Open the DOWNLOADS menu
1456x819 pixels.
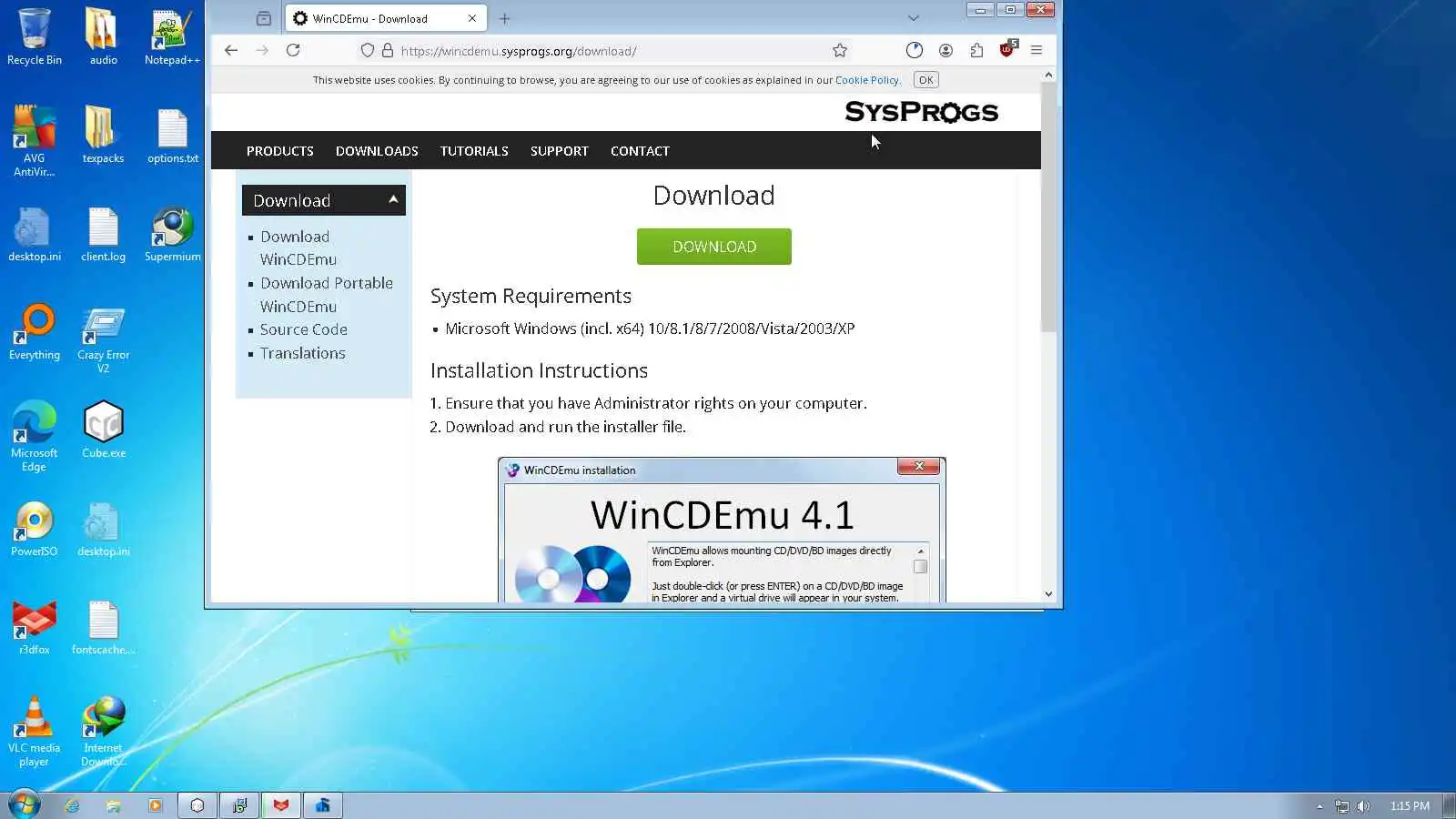pos(377,151)
